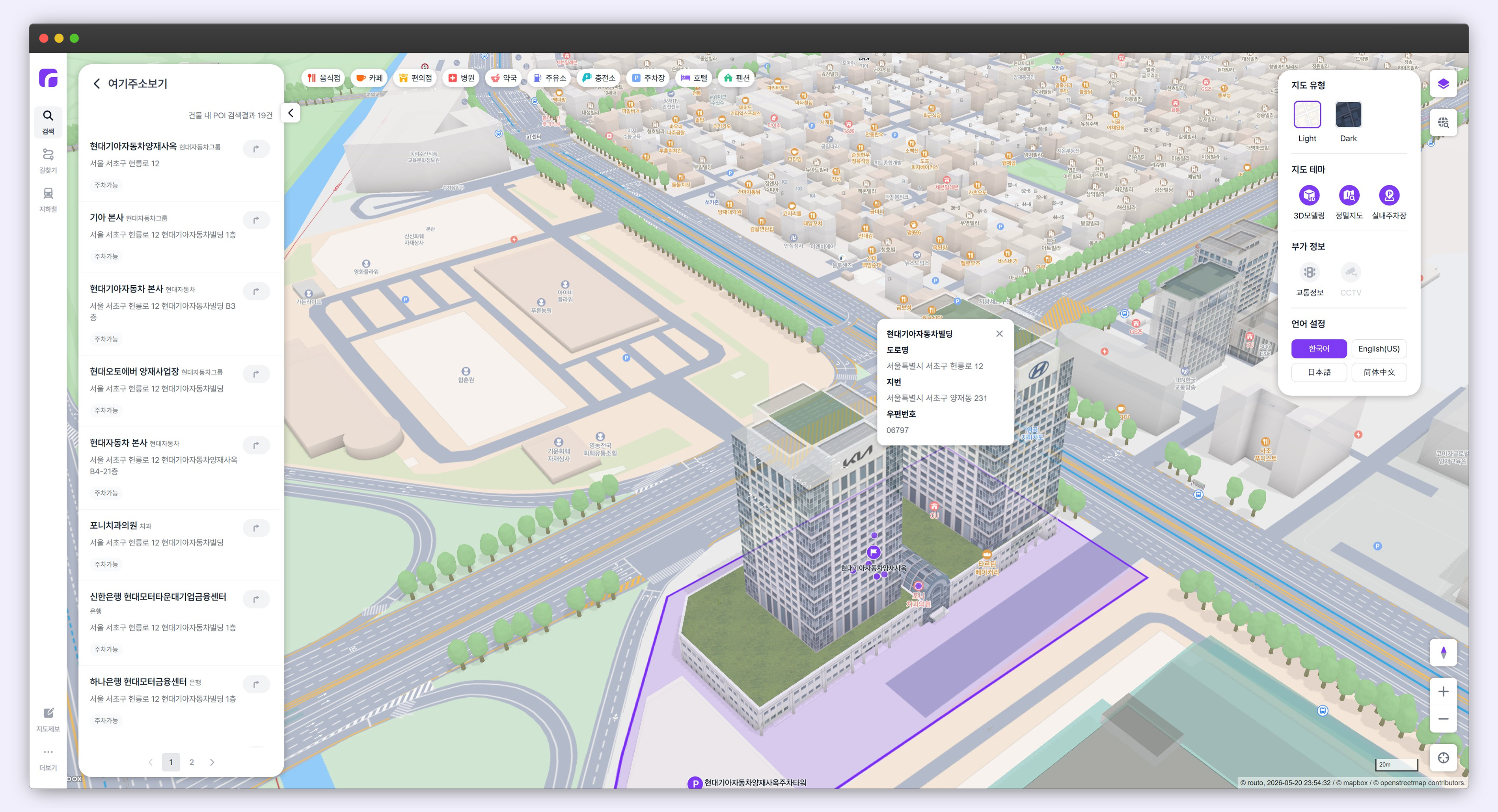
Task: Center map on my current location
Action: coord(1443,758)
